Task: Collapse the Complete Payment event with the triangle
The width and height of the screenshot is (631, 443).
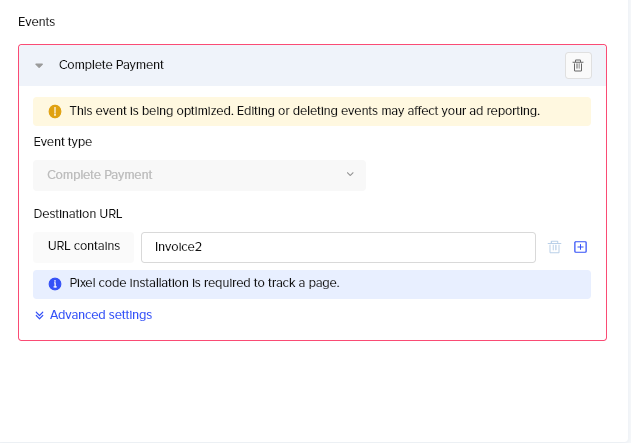Action: click(x=39, y=65)
